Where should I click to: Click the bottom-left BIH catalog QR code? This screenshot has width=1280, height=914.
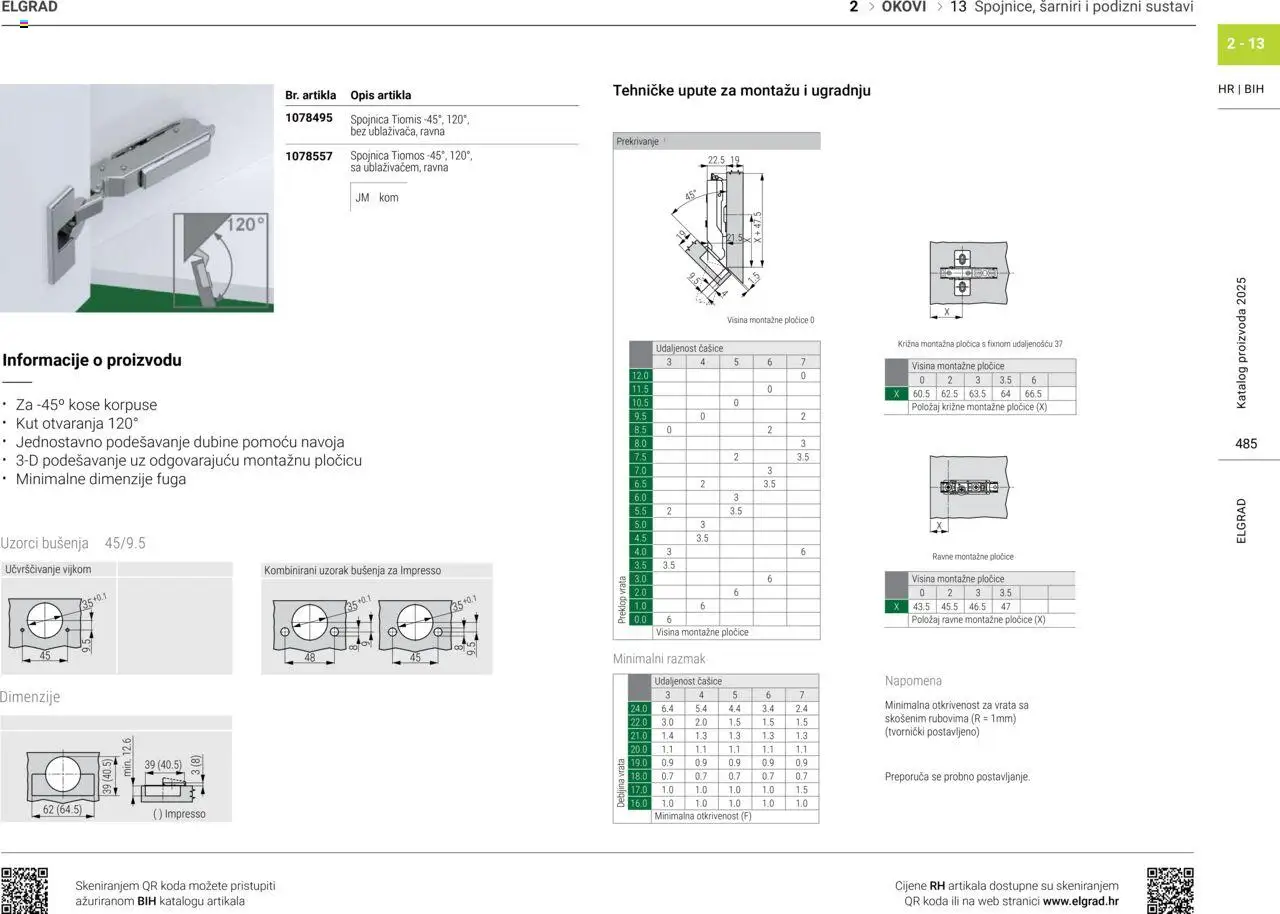click(x=24, y=890)
